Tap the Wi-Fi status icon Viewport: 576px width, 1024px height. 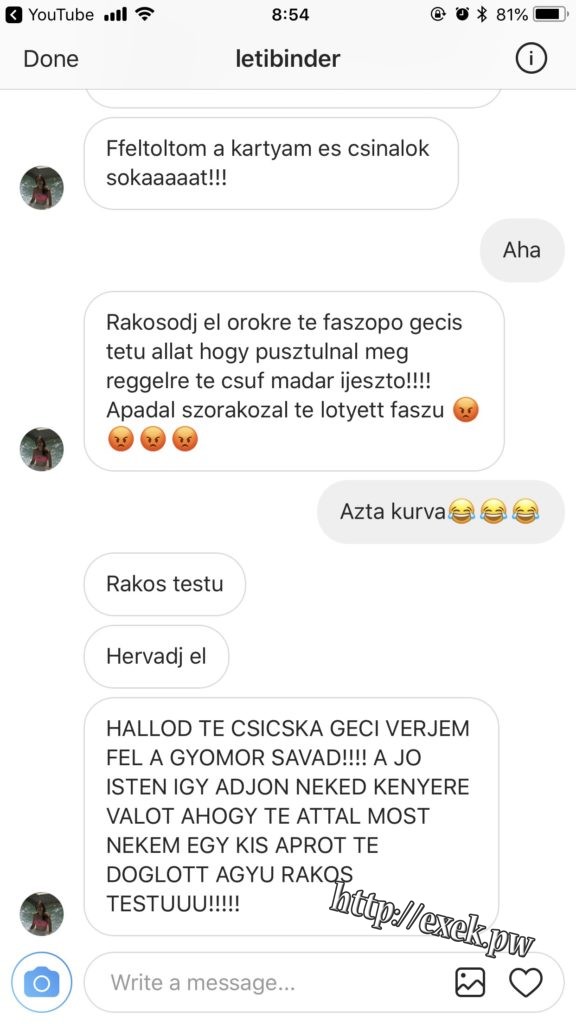(x=146, y=14)
